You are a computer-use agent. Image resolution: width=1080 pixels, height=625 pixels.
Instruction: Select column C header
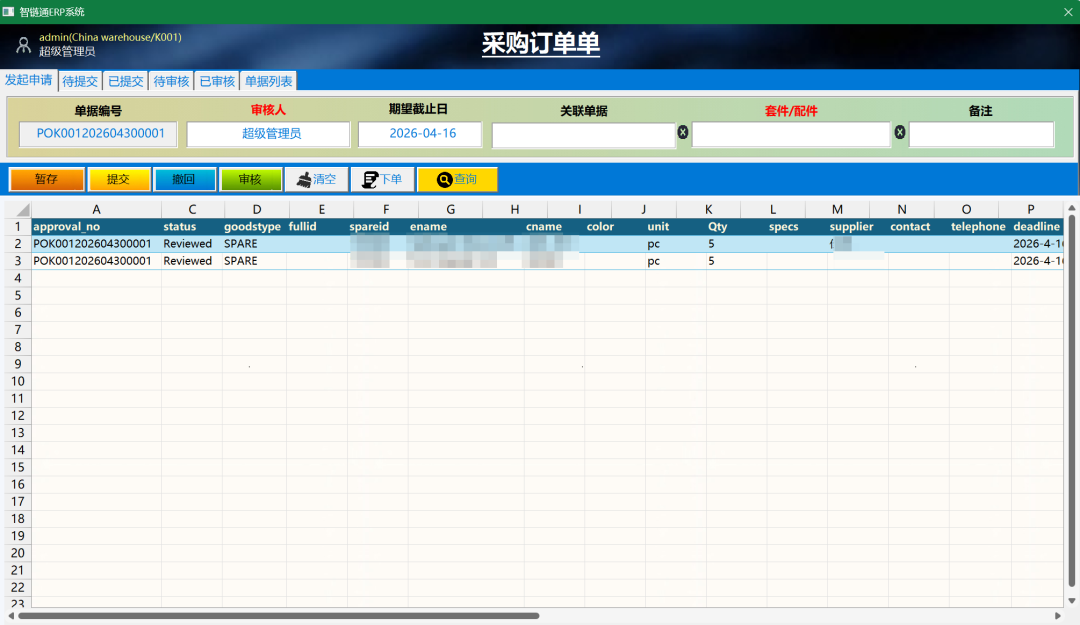[x=192, y=209]
